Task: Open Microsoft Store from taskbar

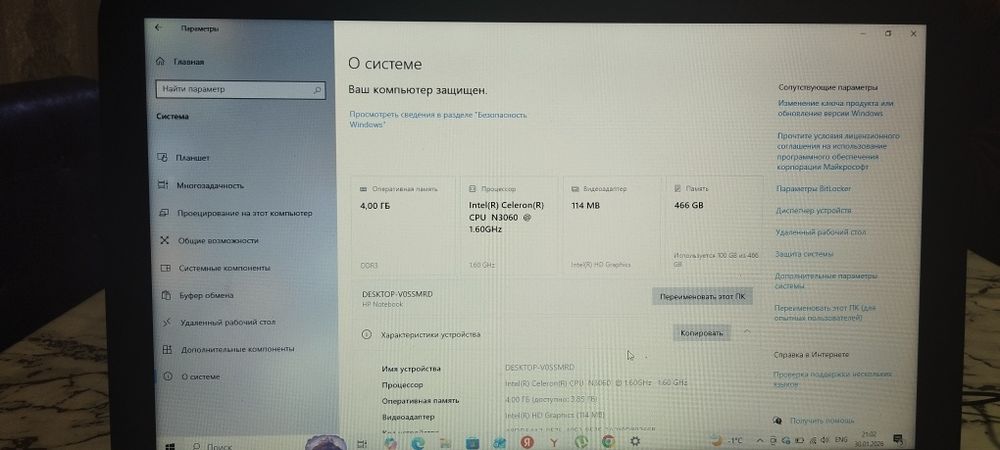Action: [x=473, y=442]
